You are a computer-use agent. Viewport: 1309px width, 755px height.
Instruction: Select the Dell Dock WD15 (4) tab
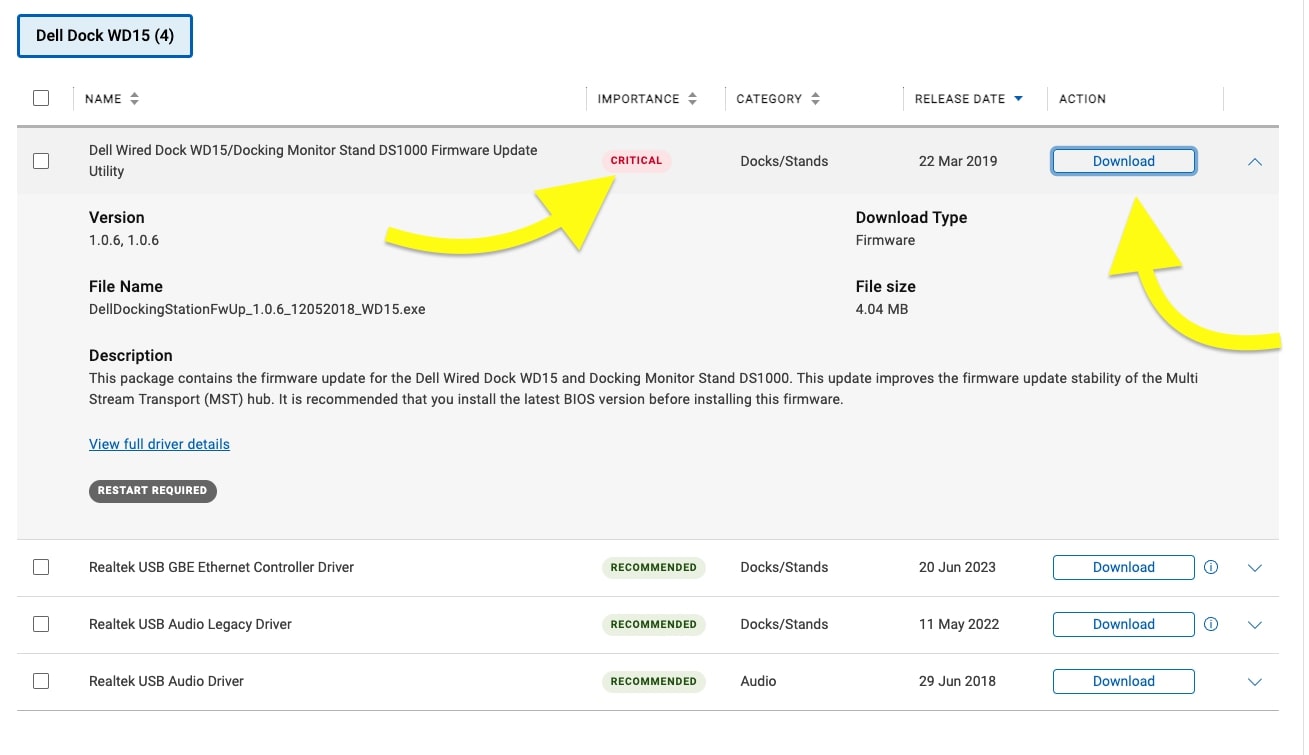[x=105, y=36]
